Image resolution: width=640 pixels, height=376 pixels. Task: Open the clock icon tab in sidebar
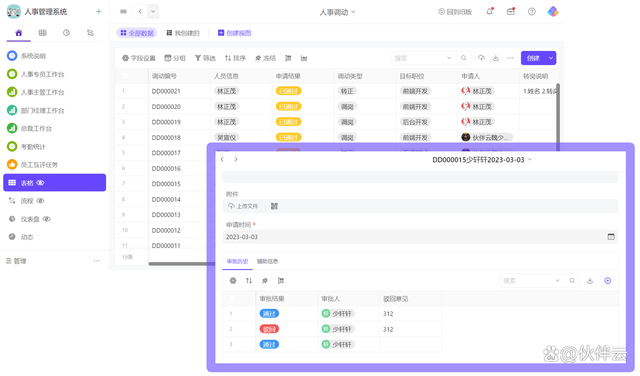66,33
